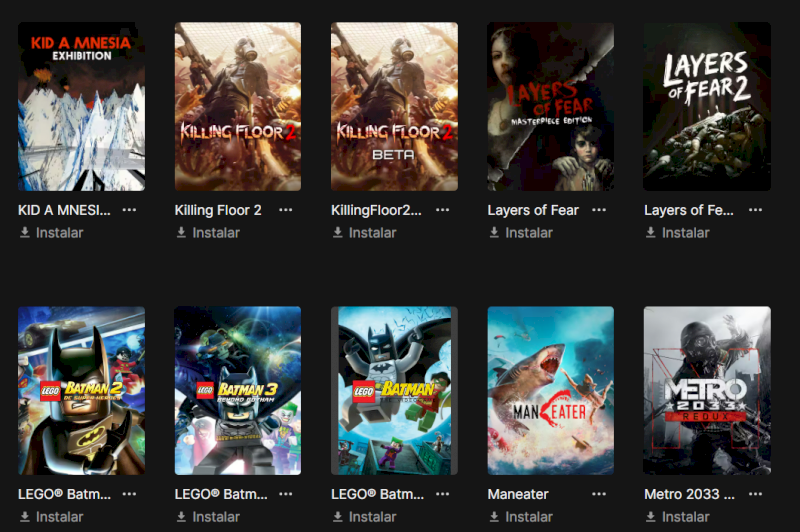Click Instalar under the Maneater title
The height and width of the screenshot is (532, 800).
point(521,517)
